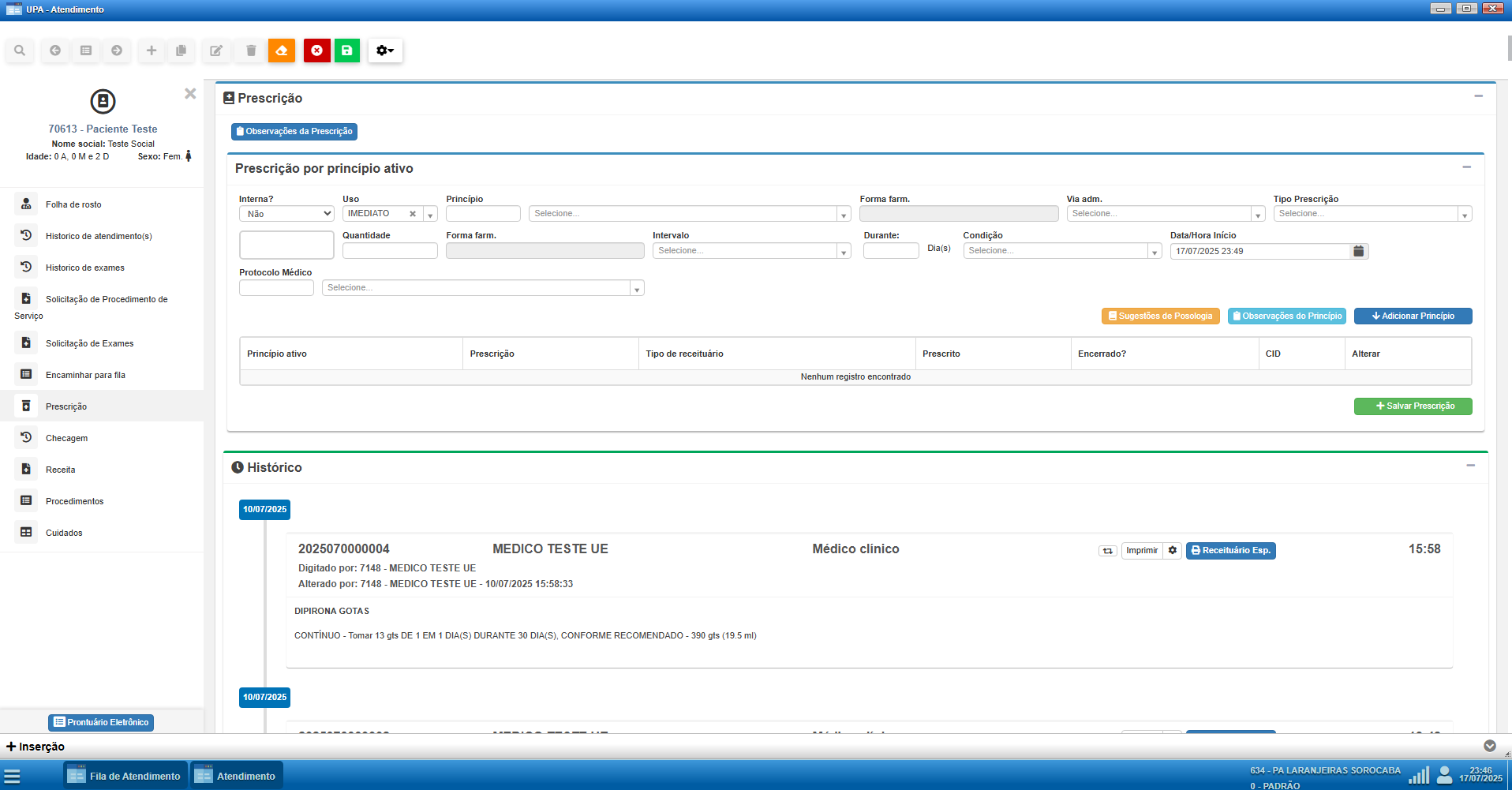Click the green save icon in toolbar
This screenshot has height=790, width=1512.
tap(346, 51)
